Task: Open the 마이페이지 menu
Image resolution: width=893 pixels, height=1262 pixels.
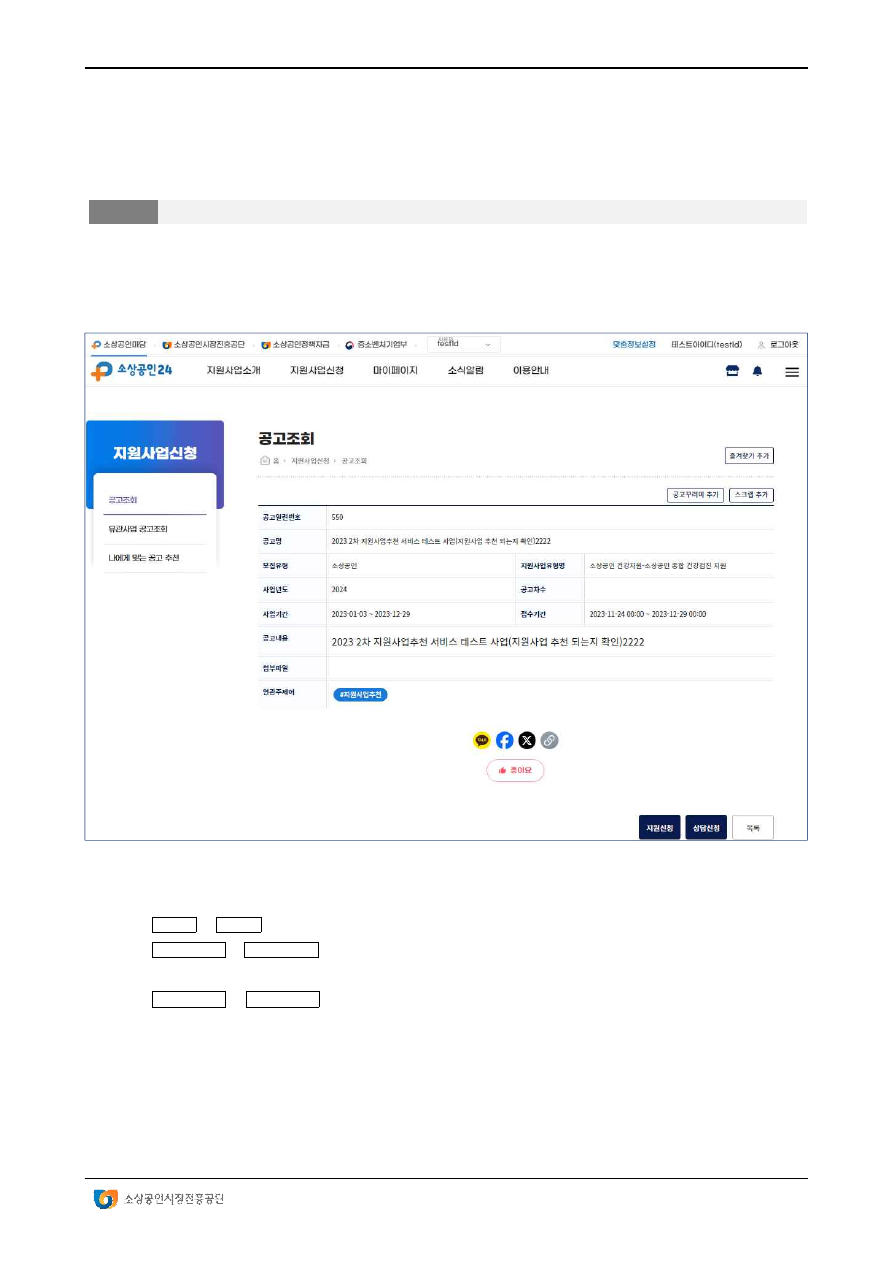Action: pos(395,371)
